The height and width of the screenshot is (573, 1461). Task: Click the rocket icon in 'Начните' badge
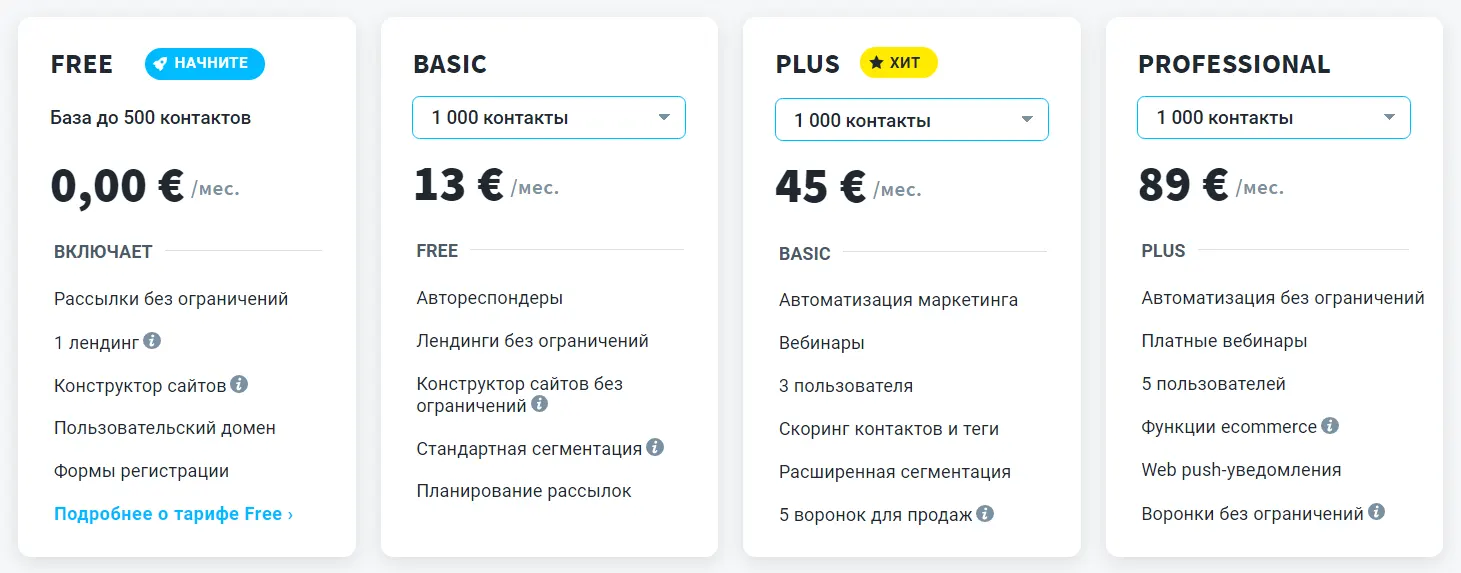pos(160,63)
